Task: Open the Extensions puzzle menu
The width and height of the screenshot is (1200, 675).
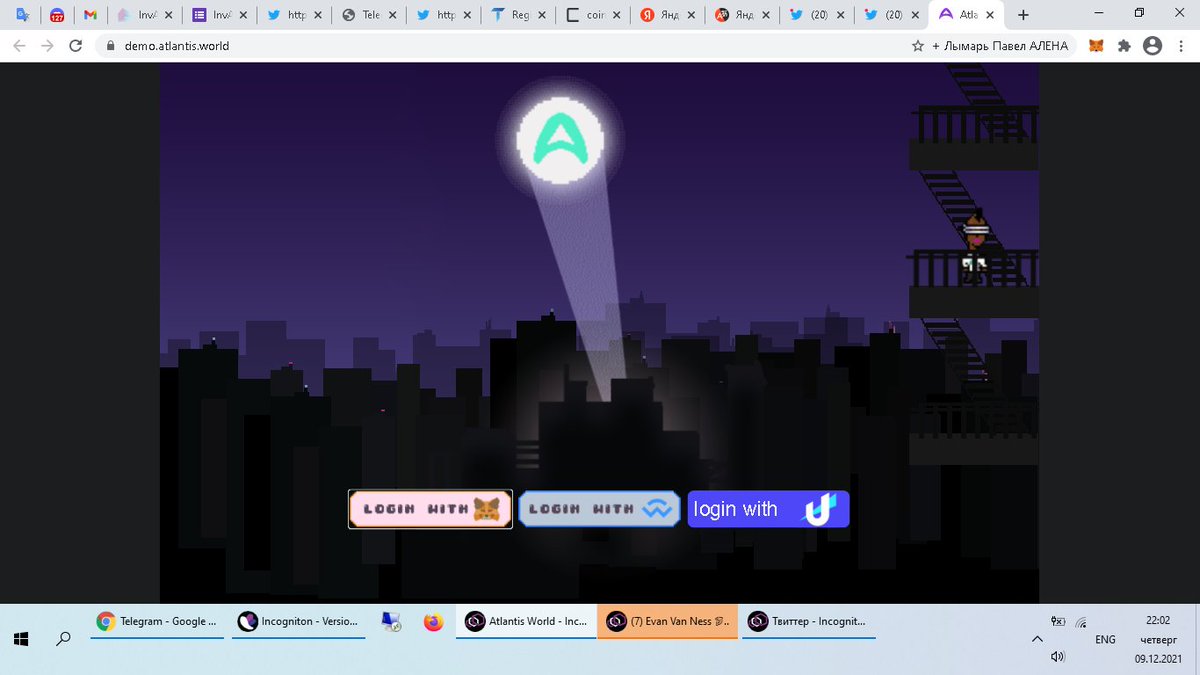Action: (x=1124, y=46)
